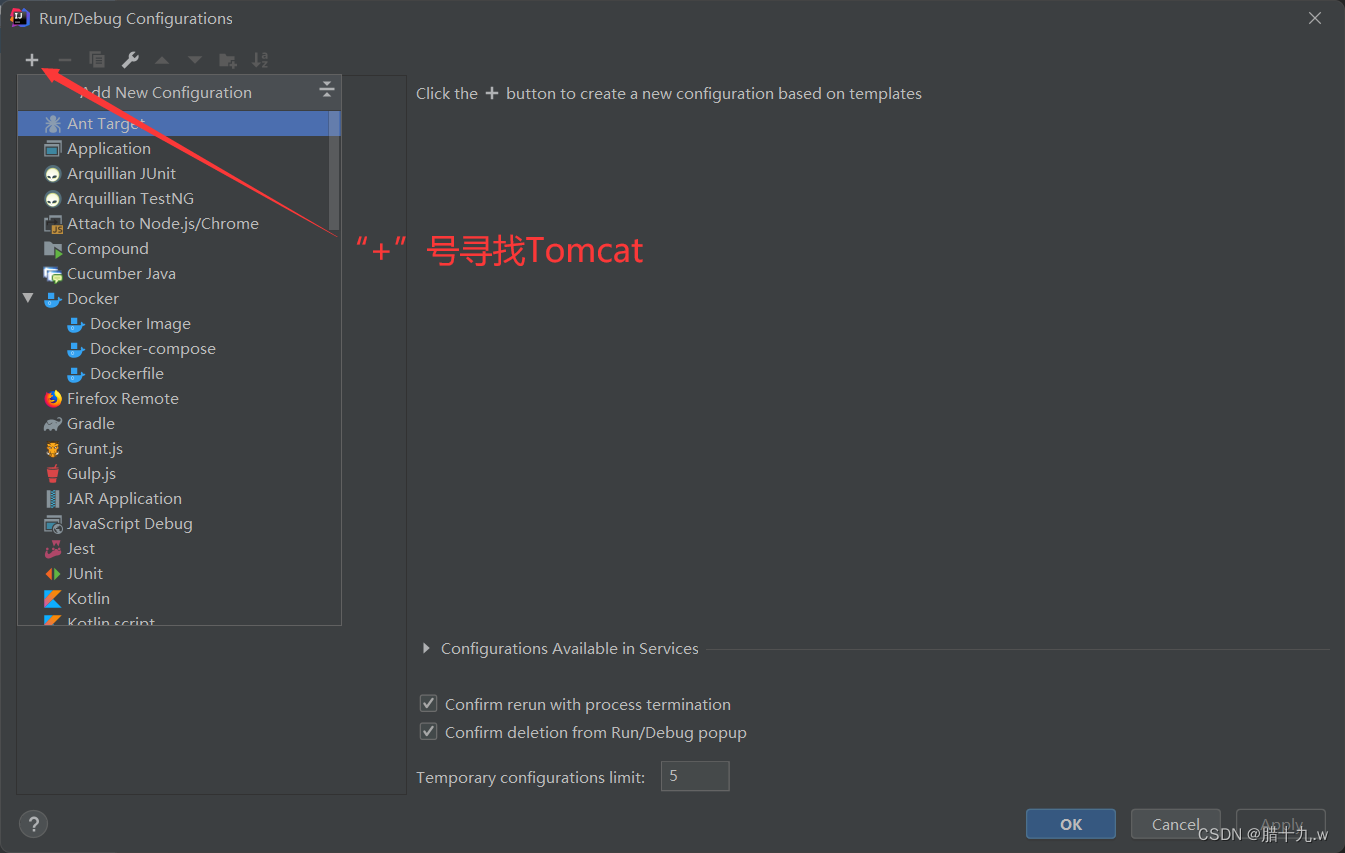Viewport: 1345px width, 853px height.
Task: Click the remove configuration minus icon
Action: pos(64,60)
